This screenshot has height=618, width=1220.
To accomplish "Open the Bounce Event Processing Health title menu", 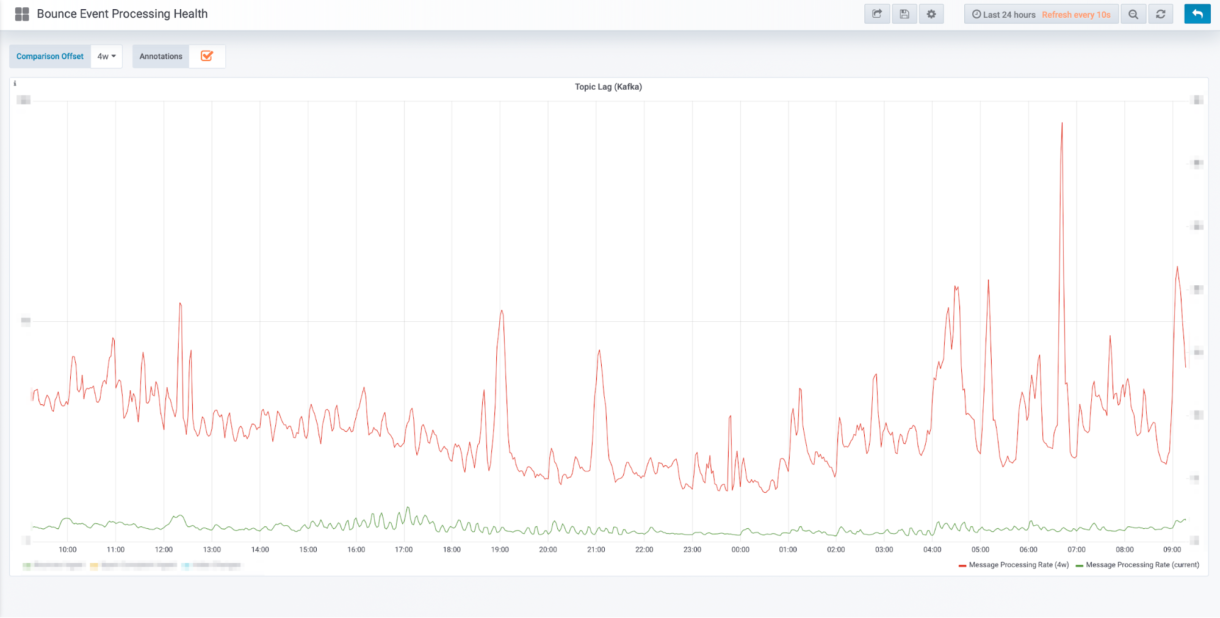I will pyautogui.click(x=122, y=14).
